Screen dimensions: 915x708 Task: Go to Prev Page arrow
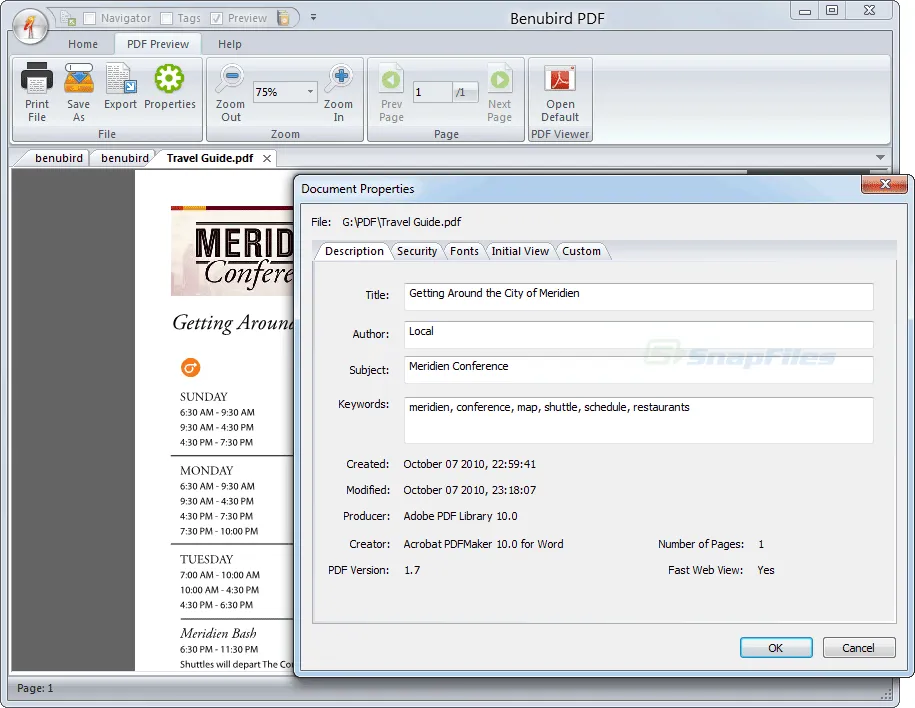392,78
